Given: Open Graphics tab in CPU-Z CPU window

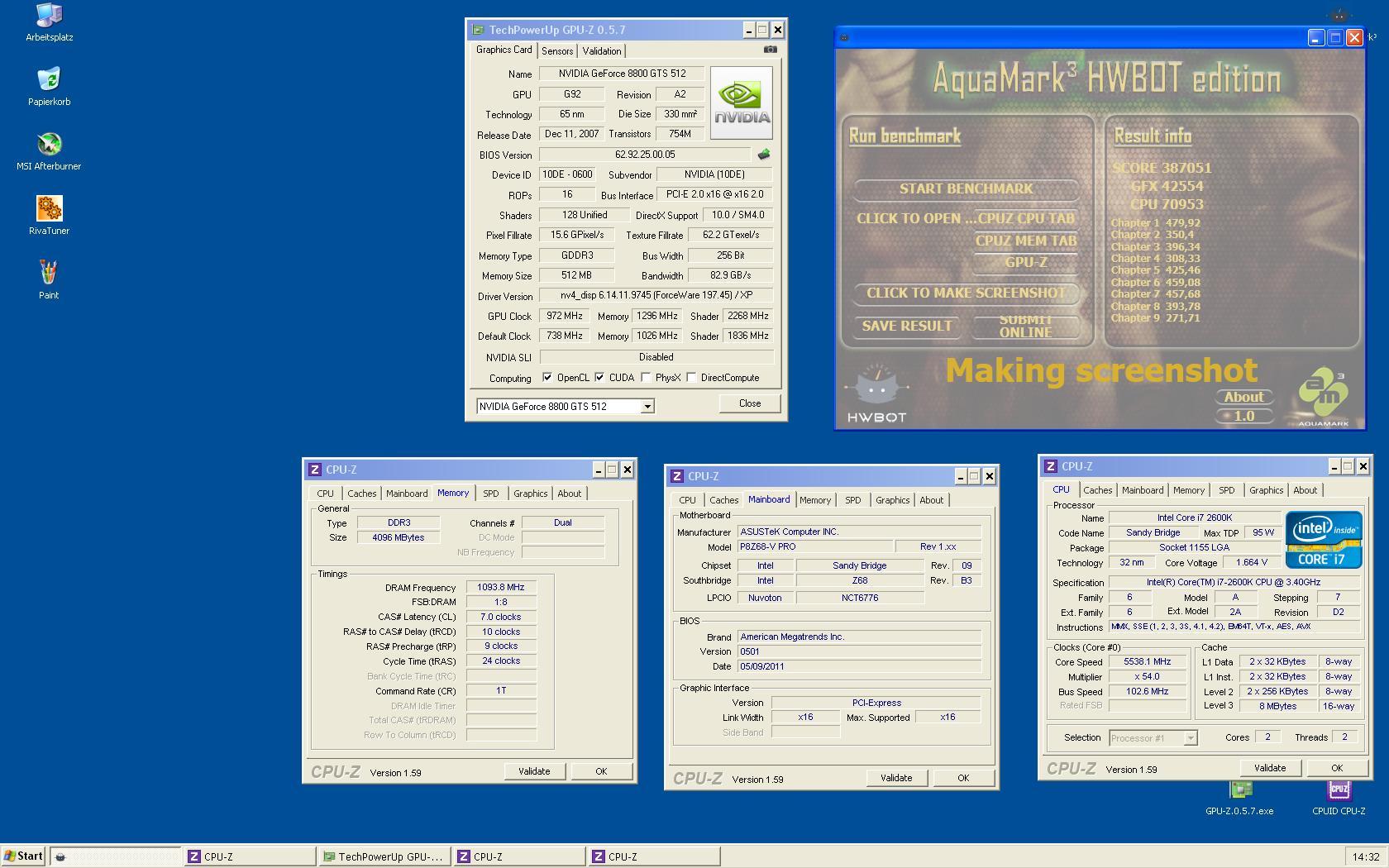Looking at the screenshot, I should [x=1266, y=490].
